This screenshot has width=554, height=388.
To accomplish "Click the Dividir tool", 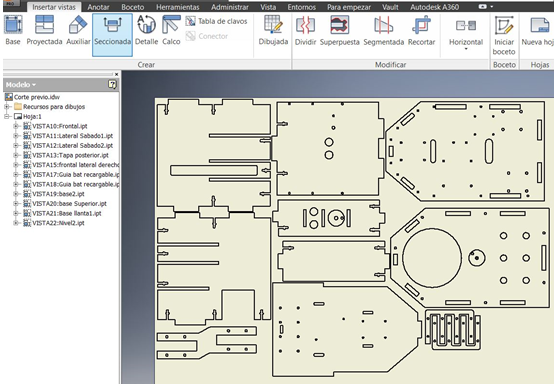I will (305, 31).
